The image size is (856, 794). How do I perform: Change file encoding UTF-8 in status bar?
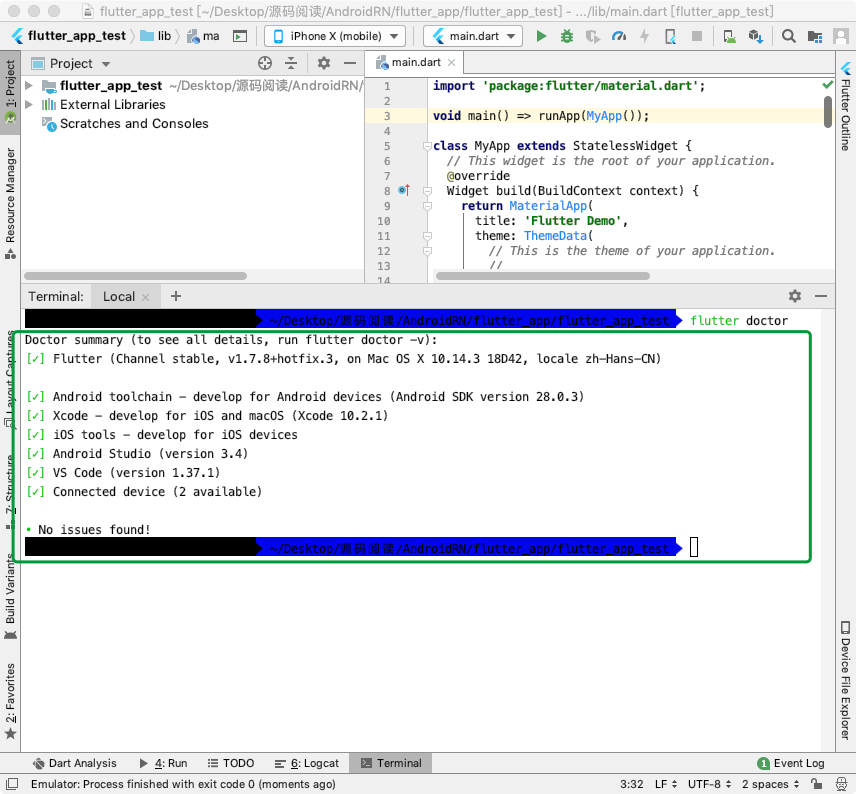709,784
